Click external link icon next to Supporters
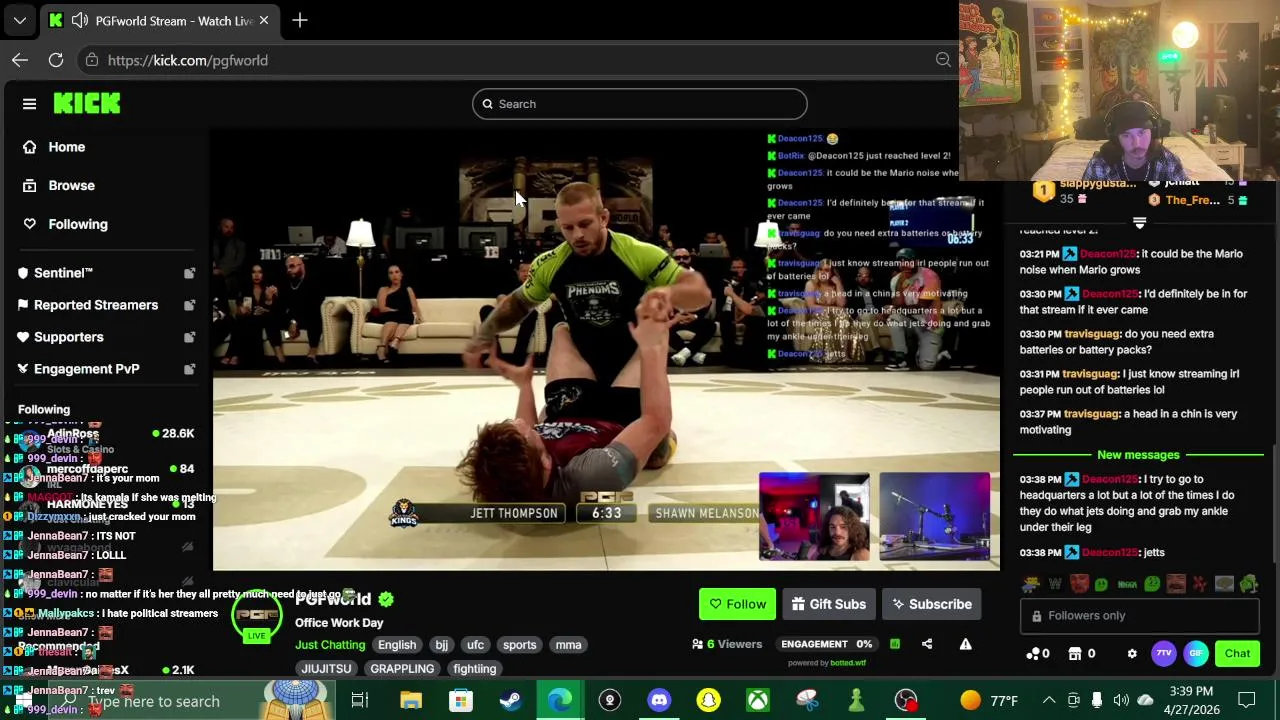 189,337
